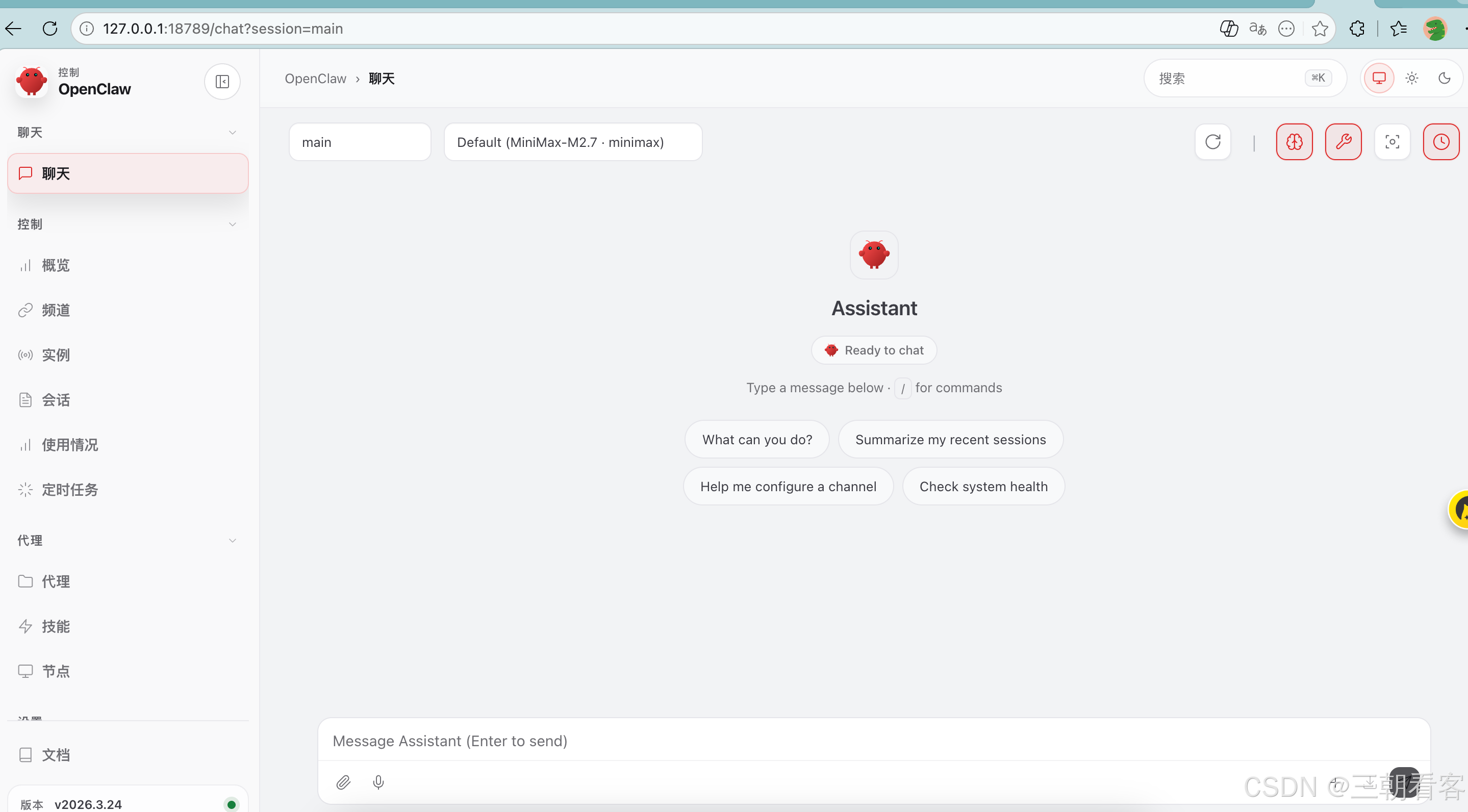Click the "Check system health" suggestion
Viewport: 1468px width, 812px height.
tap(983, 486)
